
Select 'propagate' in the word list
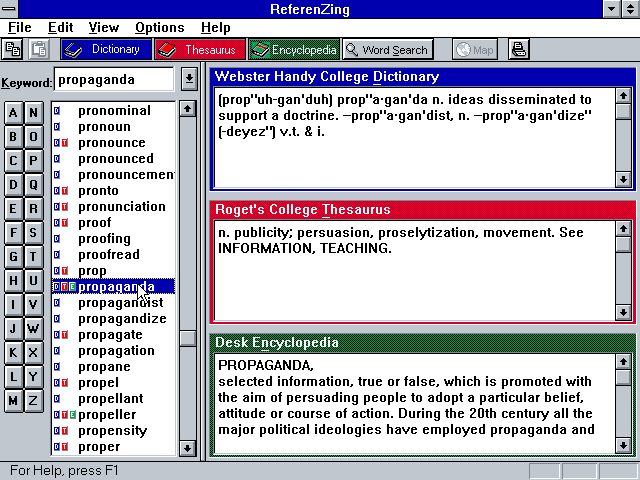114,335
